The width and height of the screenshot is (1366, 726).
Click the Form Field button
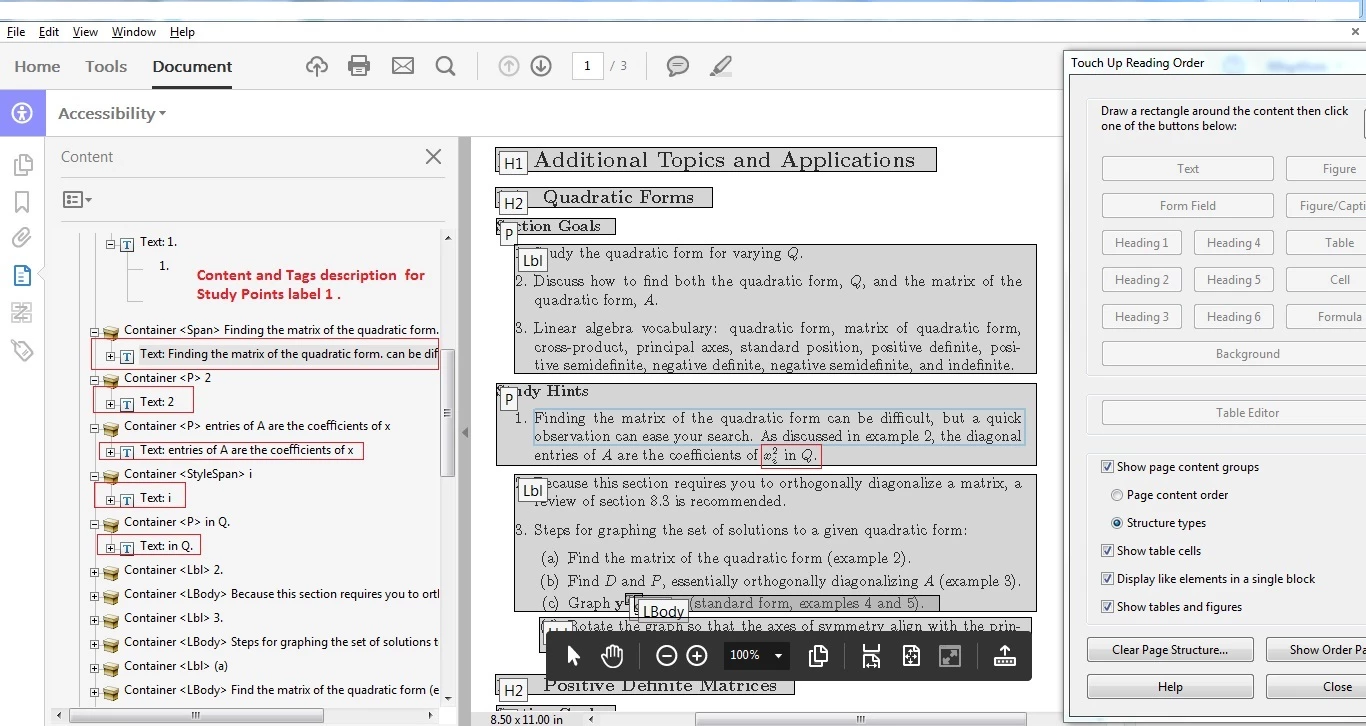point(1188,205)
